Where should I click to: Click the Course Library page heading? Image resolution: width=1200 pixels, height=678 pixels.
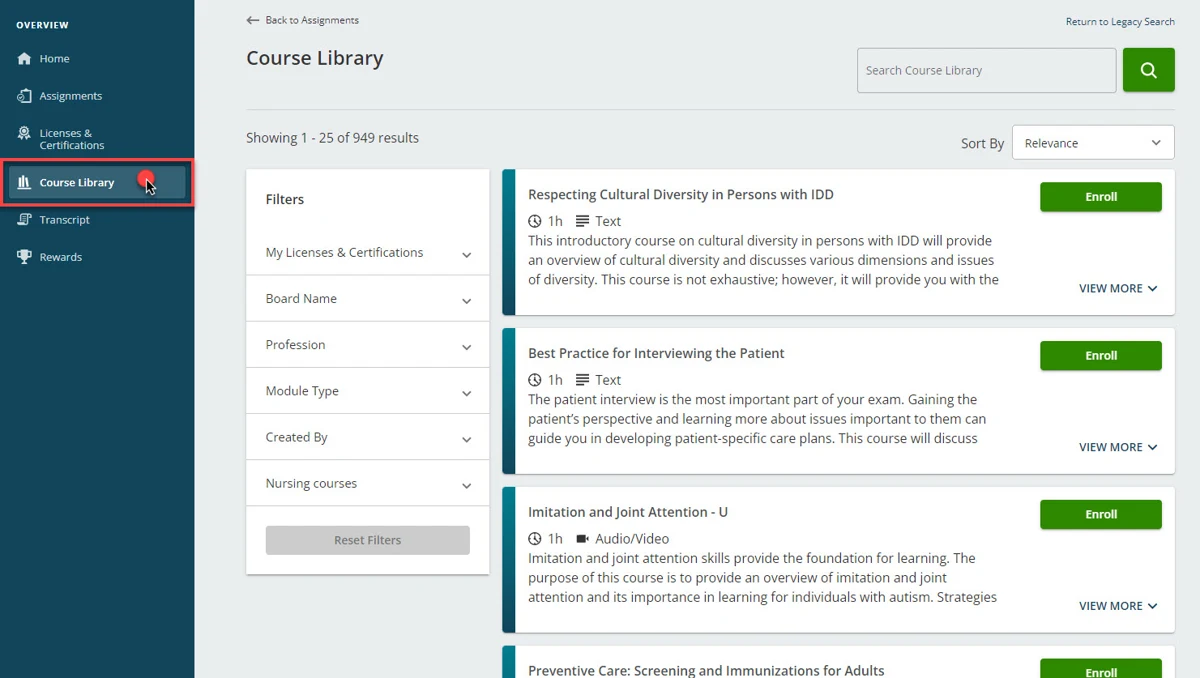point(315,58)
